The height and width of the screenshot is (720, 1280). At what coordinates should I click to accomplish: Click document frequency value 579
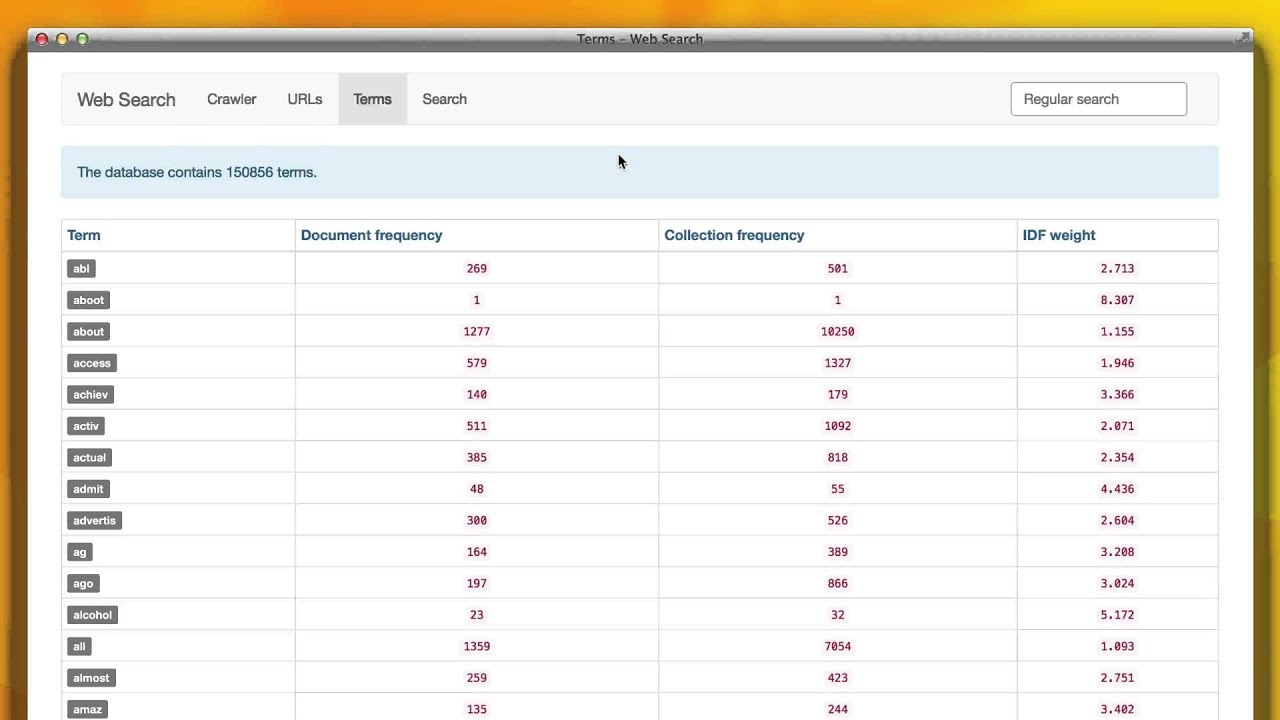coord(476,363)
